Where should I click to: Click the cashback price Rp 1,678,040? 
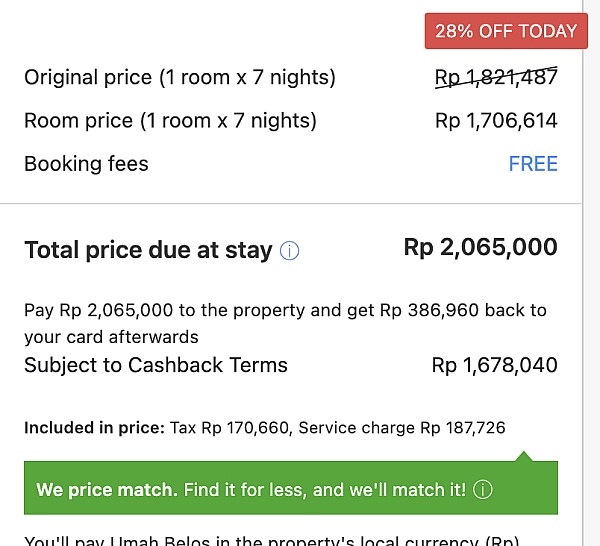click(x=494, y=365)
